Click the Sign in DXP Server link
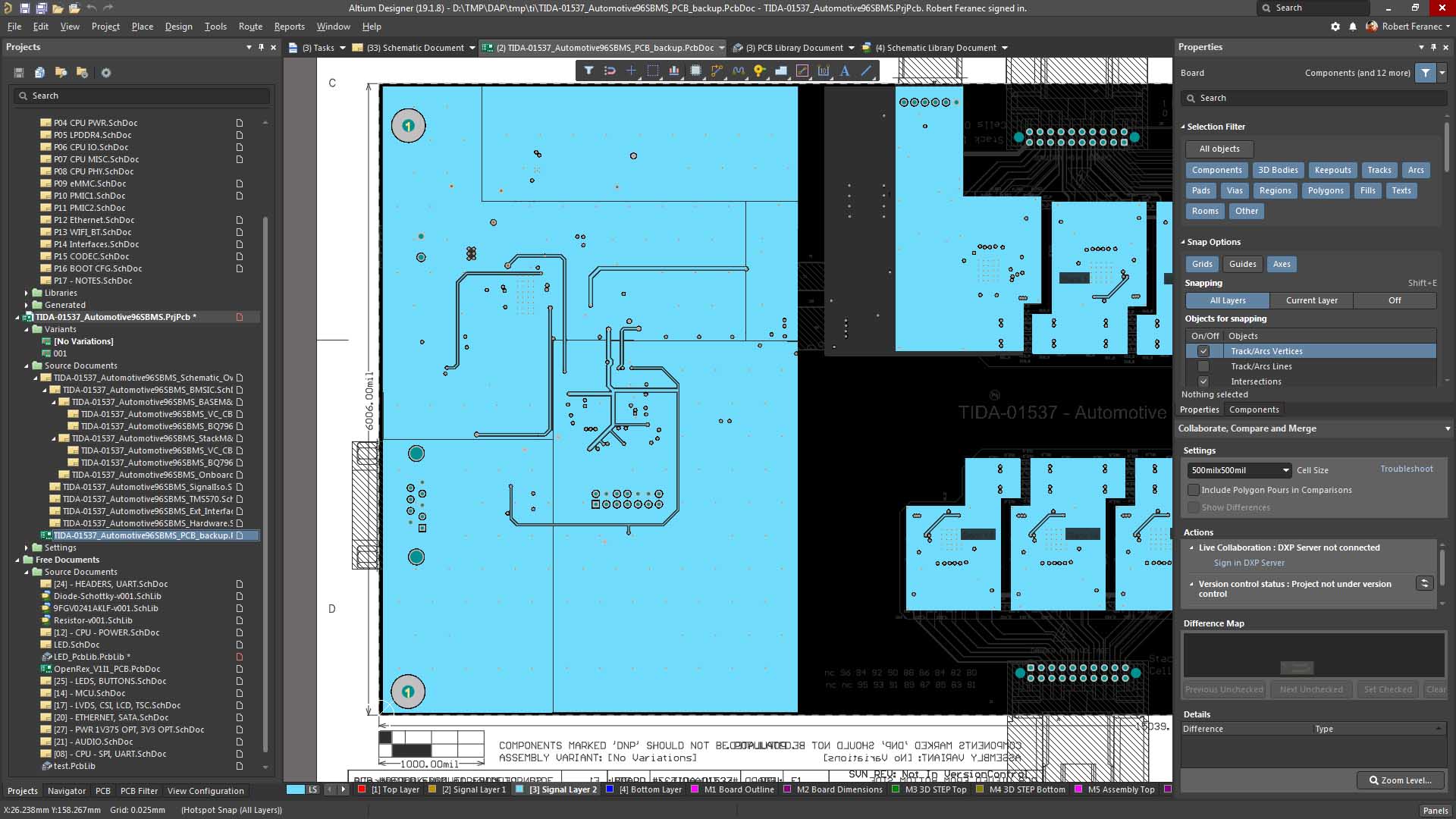1456x819 pixels. click(x=1248, y=563)
